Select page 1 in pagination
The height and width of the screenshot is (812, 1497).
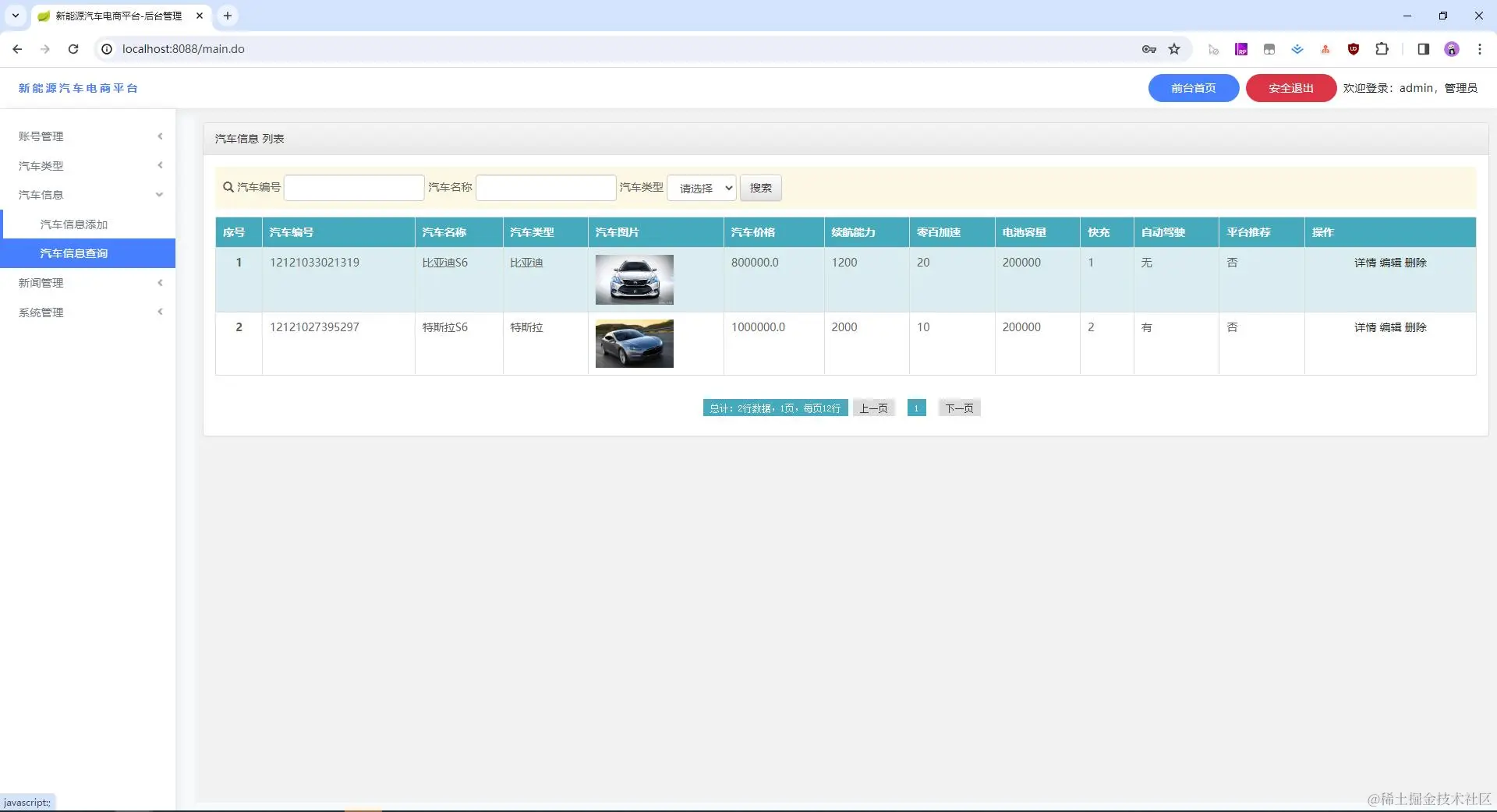(x=916, y=408)
